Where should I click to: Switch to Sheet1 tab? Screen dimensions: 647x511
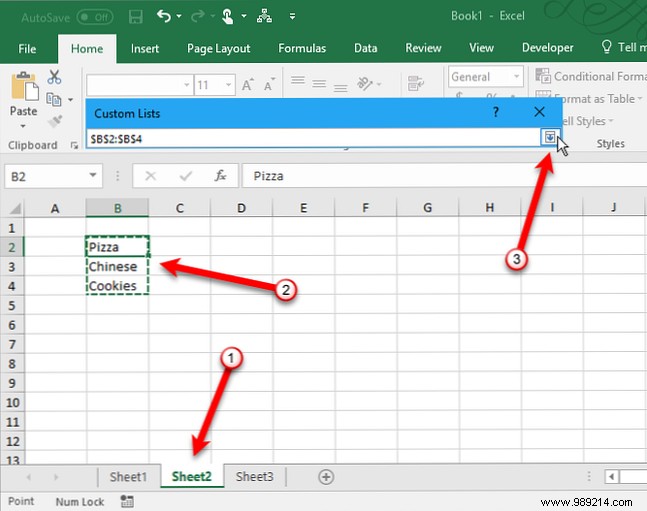tap(128, 477)
